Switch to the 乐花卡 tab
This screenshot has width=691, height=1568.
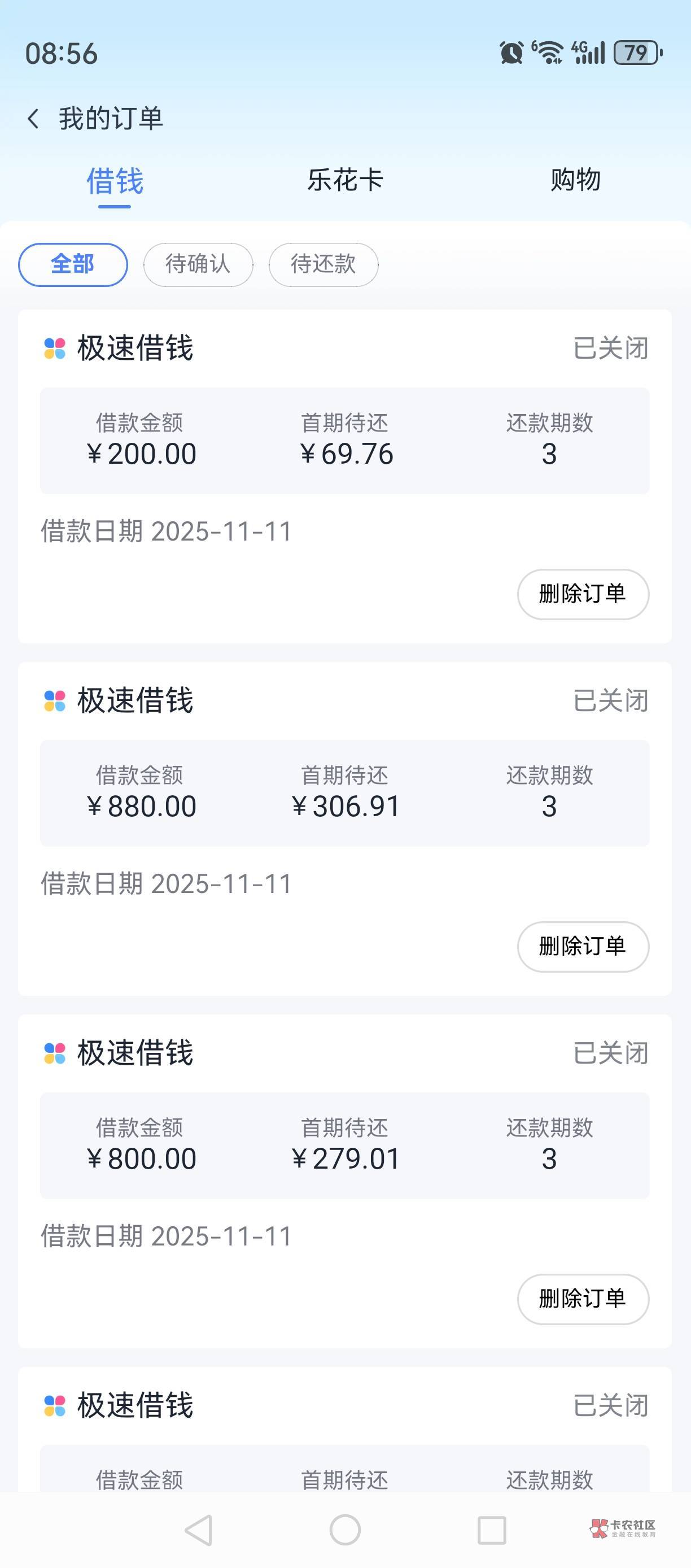pyautogui.click(x=345, y=180)
